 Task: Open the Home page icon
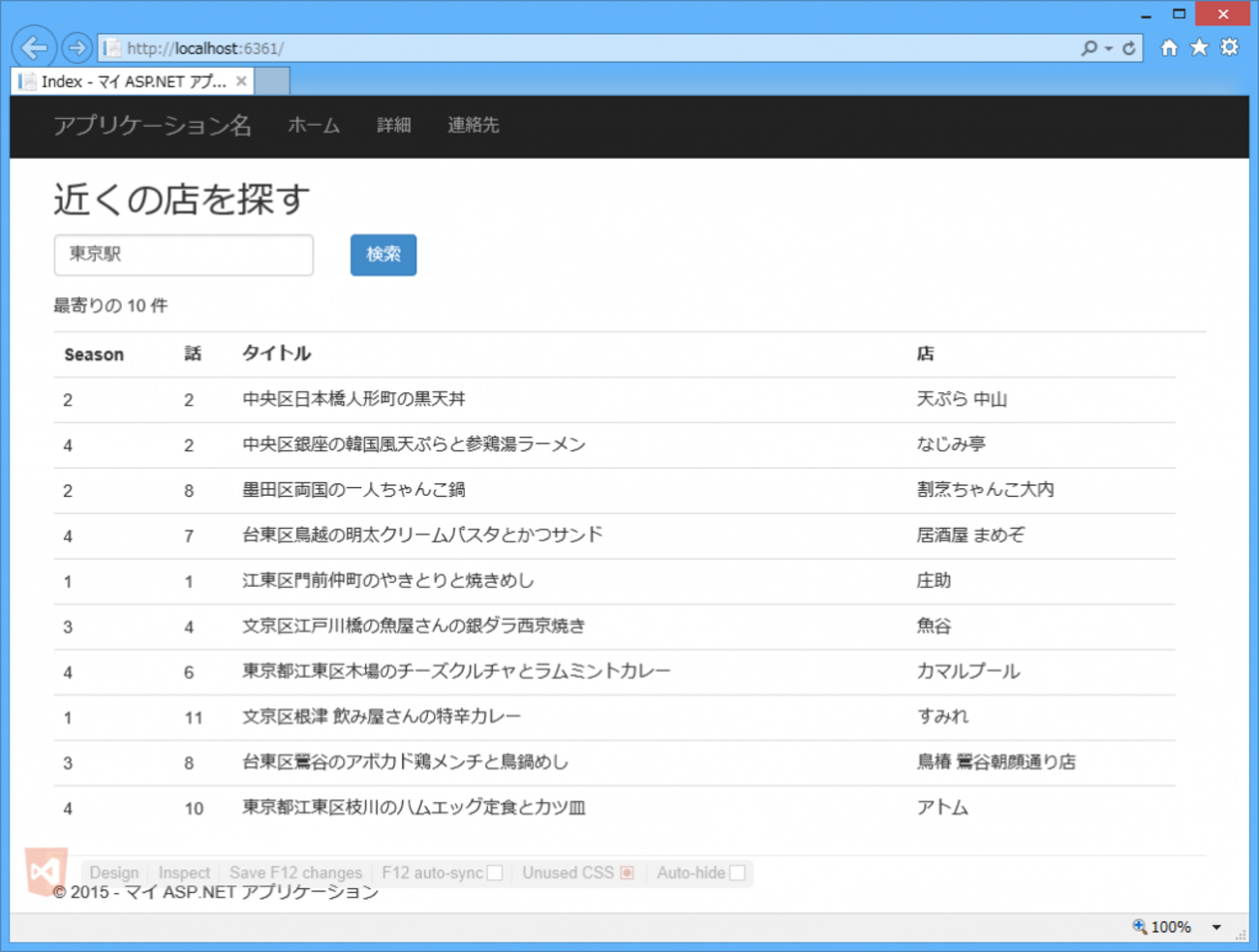(1169, 47)
